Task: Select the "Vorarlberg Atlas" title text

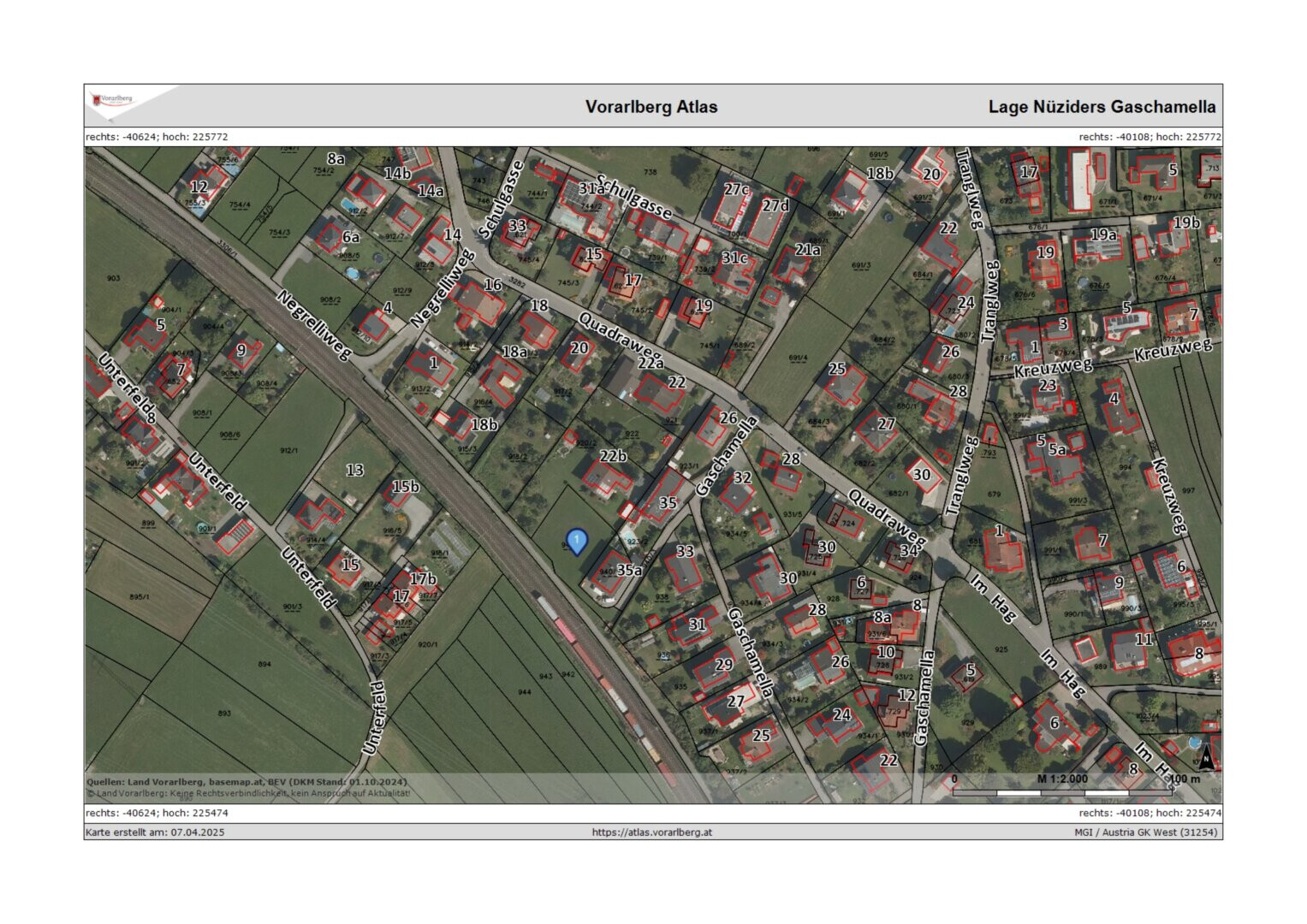Action: pyautogui.click(x=651, y=107)
